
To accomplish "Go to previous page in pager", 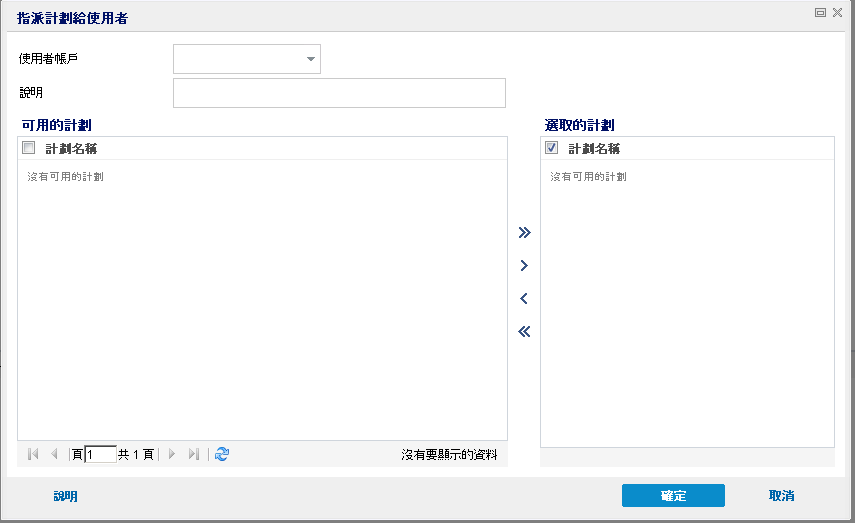I will tap(54, 454).
